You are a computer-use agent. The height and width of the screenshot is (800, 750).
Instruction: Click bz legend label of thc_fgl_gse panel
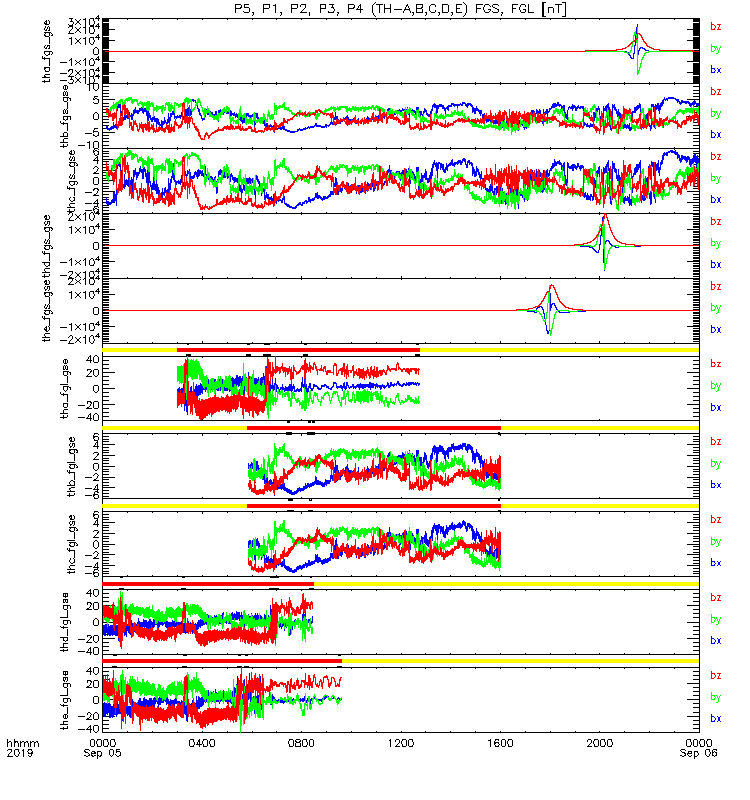tap(716, 519)
